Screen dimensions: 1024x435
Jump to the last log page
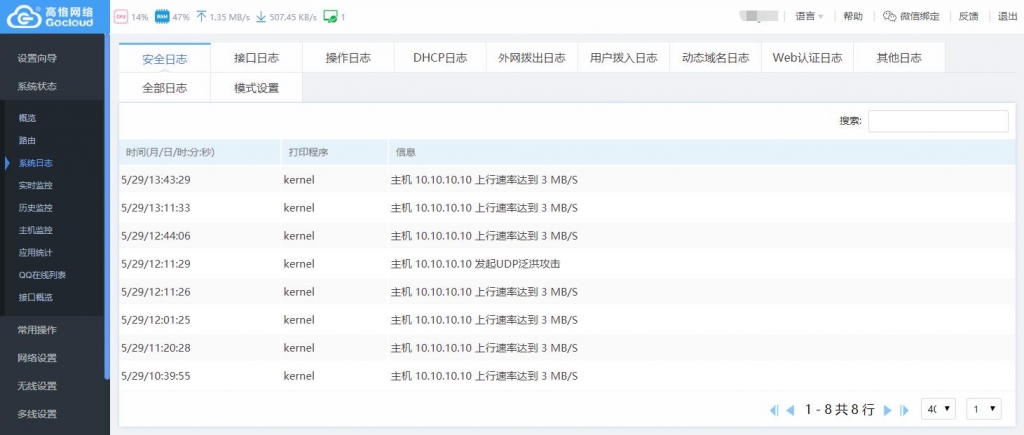pyautogui.click(x=903, y=410)
